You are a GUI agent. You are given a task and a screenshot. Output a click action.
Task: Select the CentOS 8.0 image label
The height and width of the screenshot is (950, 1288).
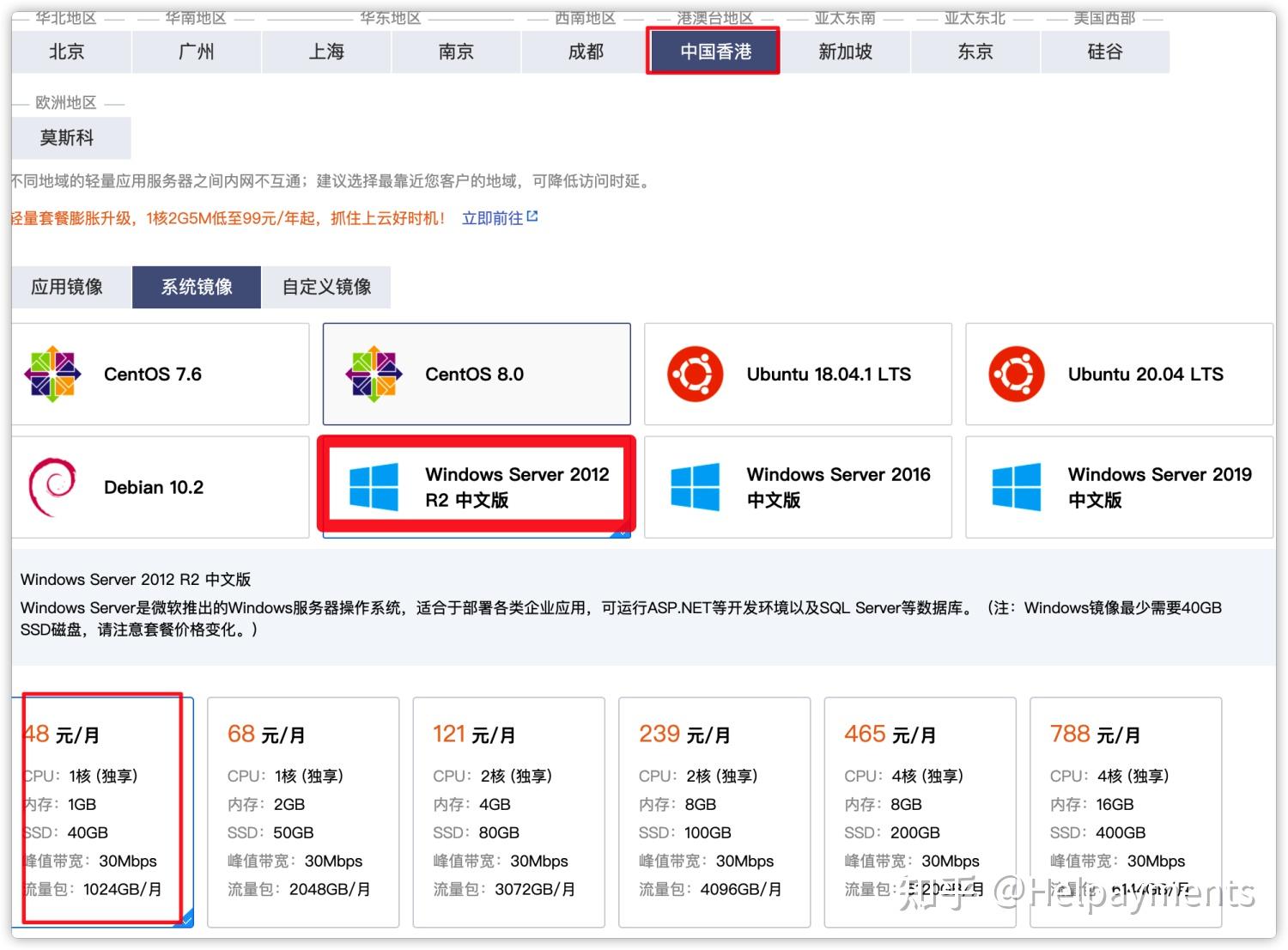click(474, 375)
